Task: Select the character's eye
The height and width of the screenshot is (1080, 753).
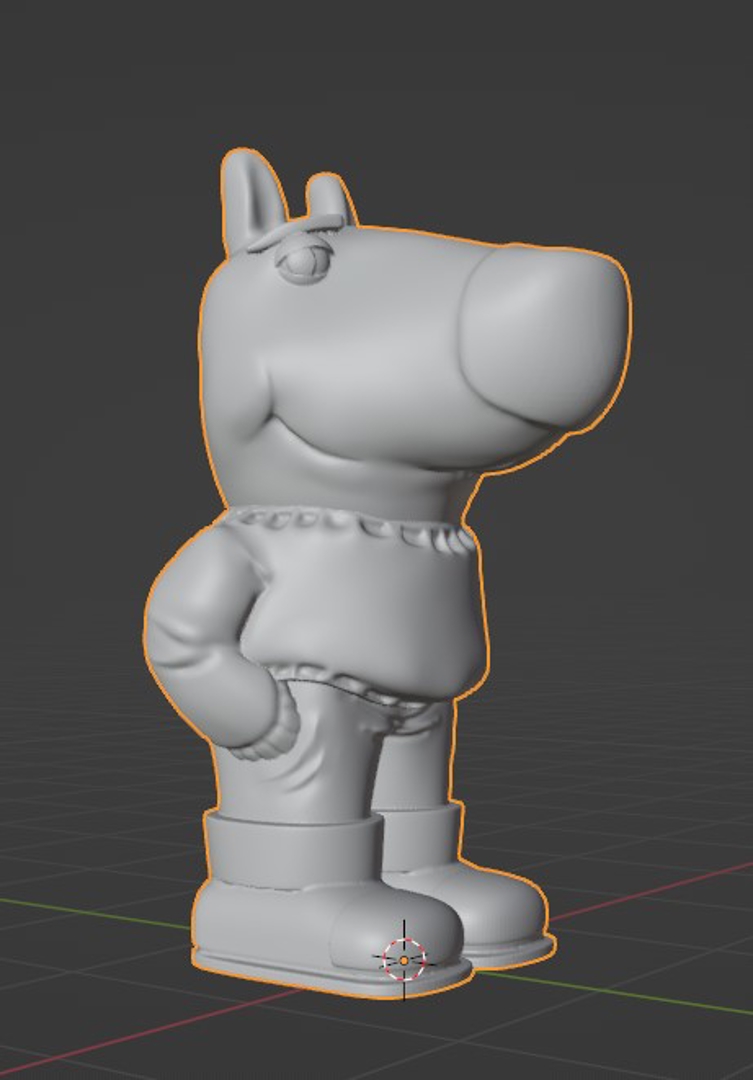Action: pyautogui.click(x=301, y=264)
